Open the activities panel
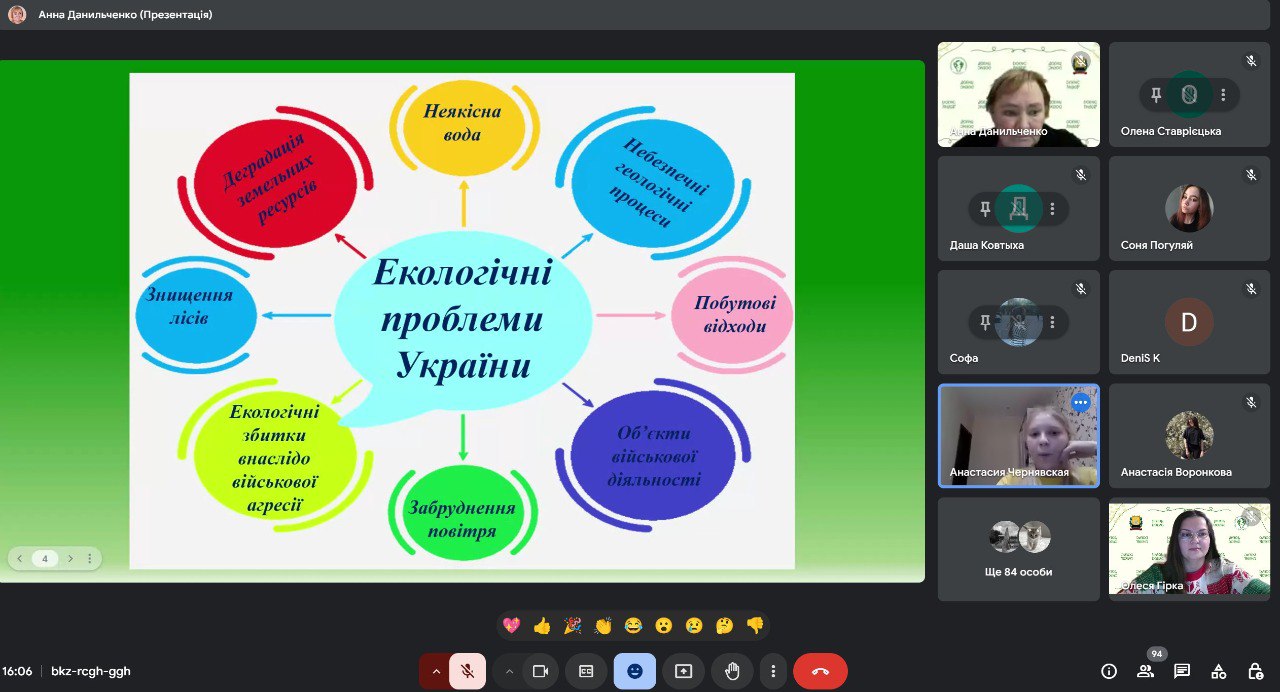The image size is (1280, 692). pyautogui.click(x=1218, y=671)
